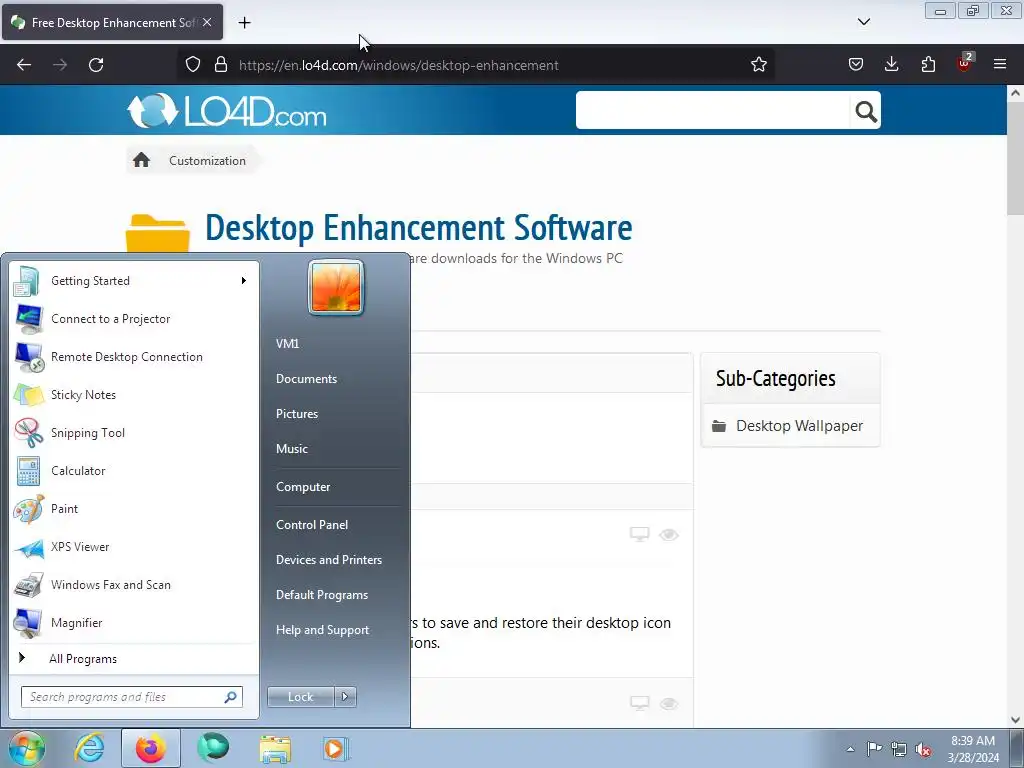The height and width of the screenshot is (768, 1024).
Task: Start the Magnifier tool
Action: (134, 622)
